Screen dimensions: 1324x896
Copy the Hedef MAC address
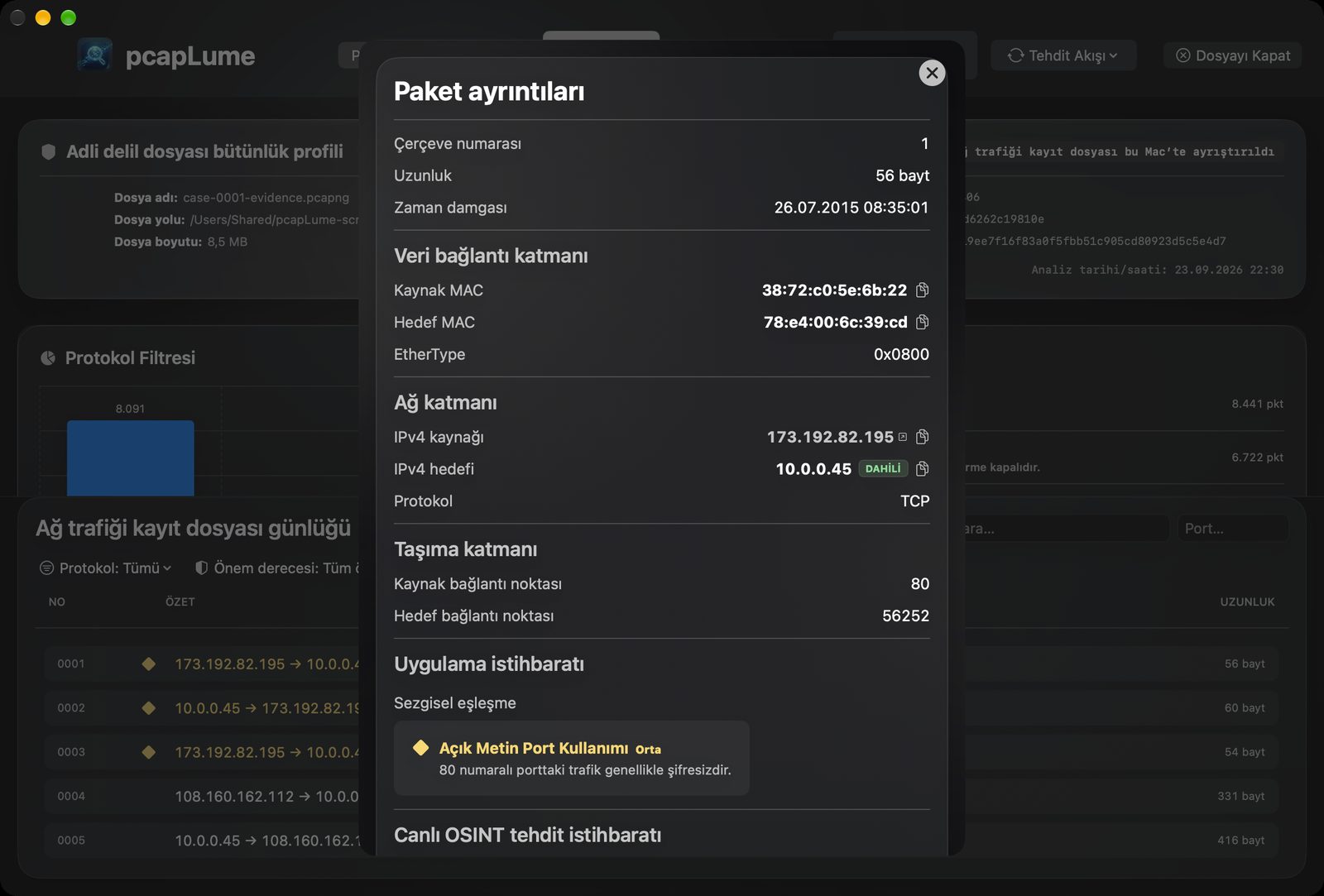[922, 322]
